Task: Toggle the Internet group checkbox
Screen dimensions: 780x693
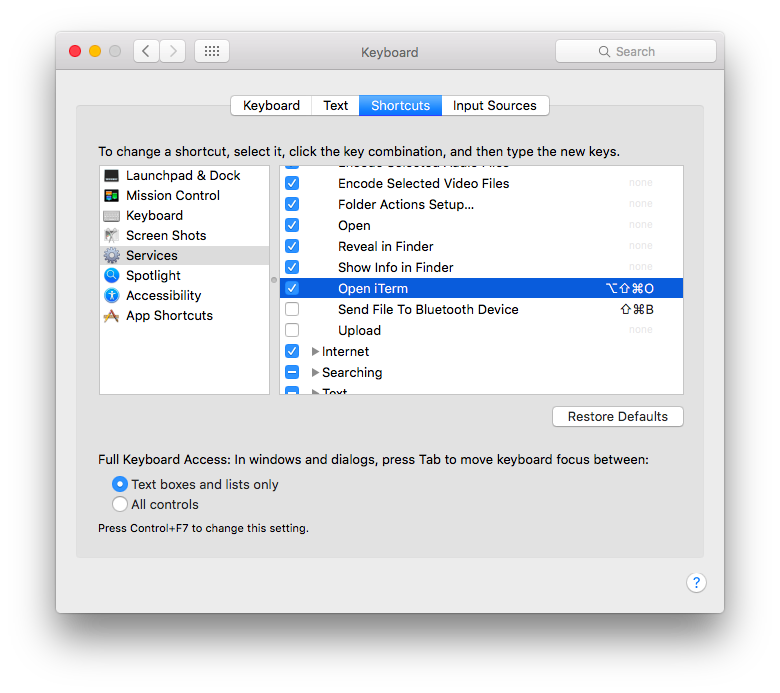Action: tap(292, 351)
